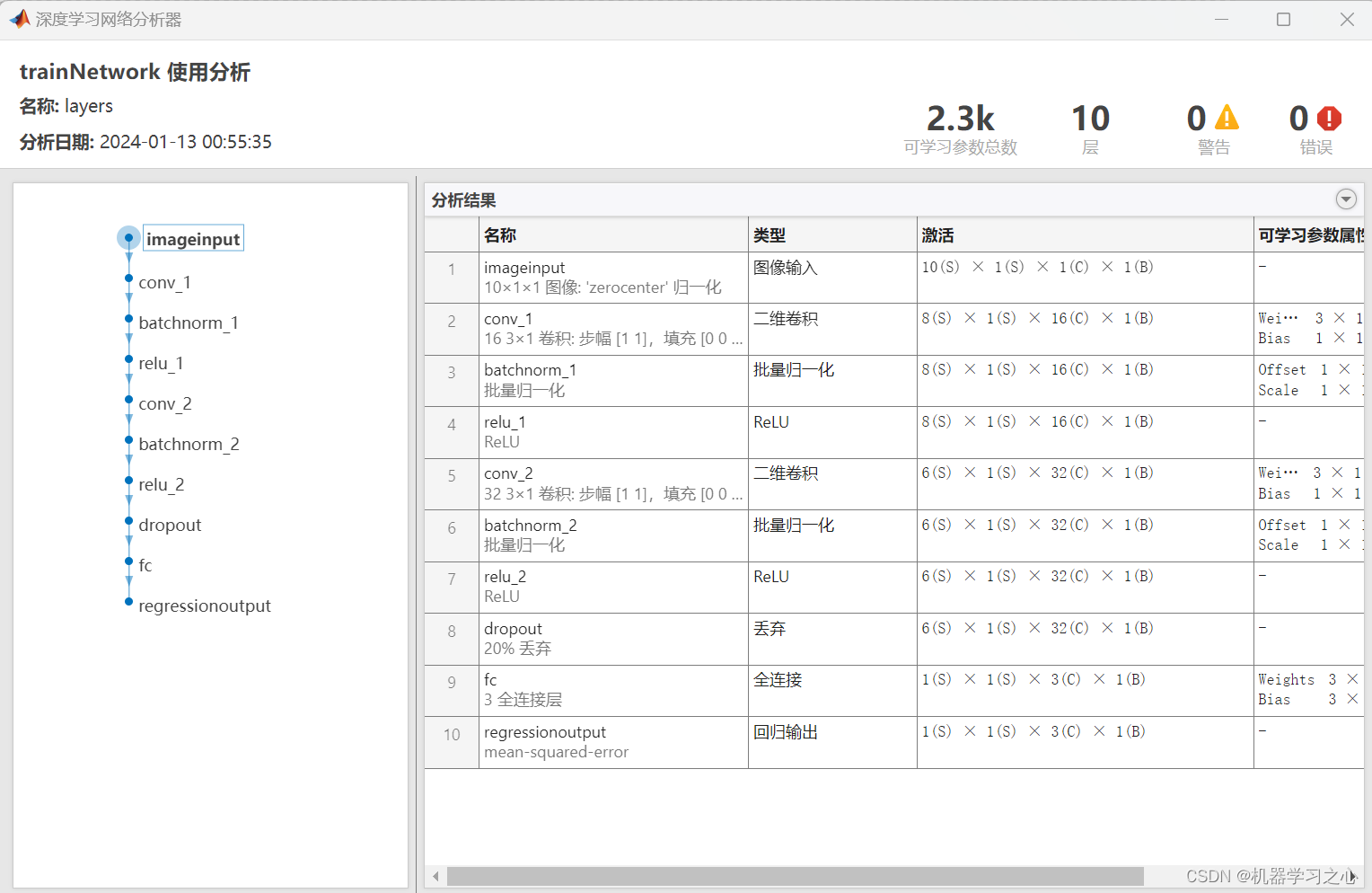
Task: Select table row conv_1 name cell
Action: click(x=613, y=329)
